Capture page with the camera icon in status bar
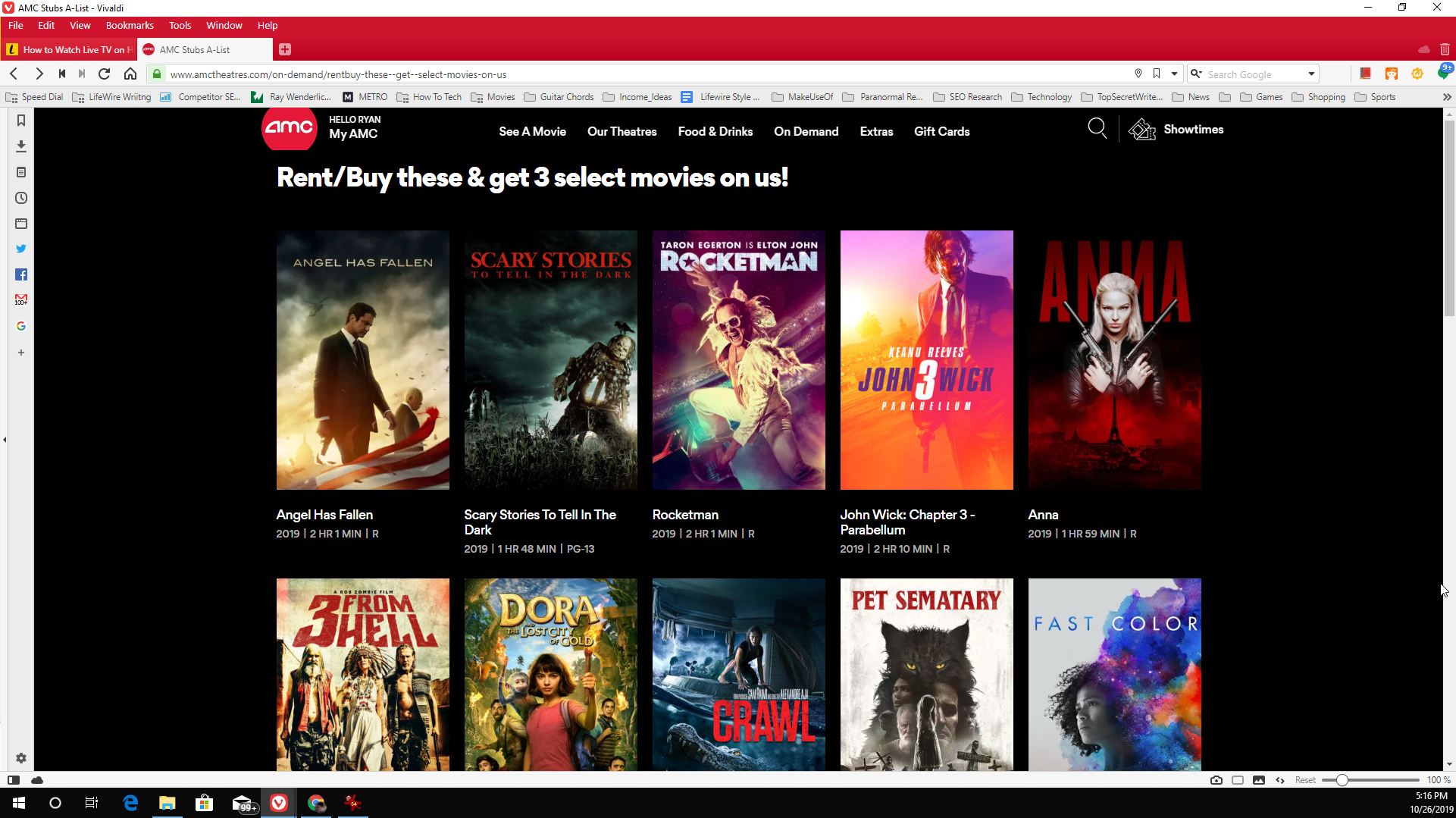1456x818 pixels. pos(1216,780)
